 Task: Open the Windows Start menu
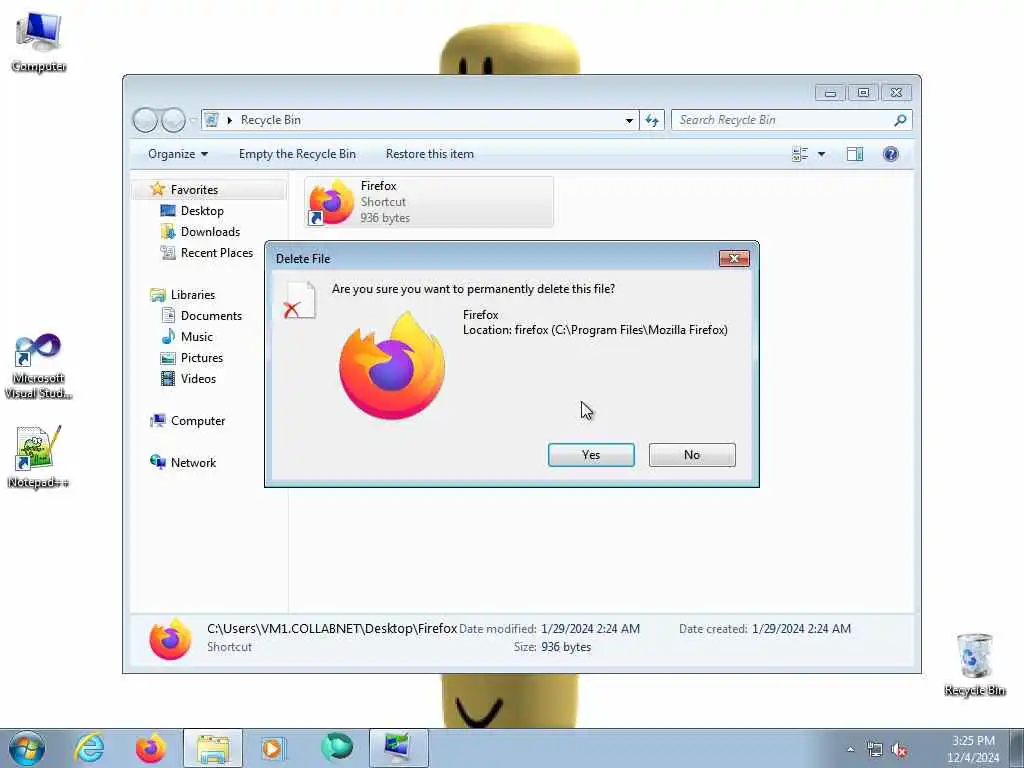coord(27,748)
